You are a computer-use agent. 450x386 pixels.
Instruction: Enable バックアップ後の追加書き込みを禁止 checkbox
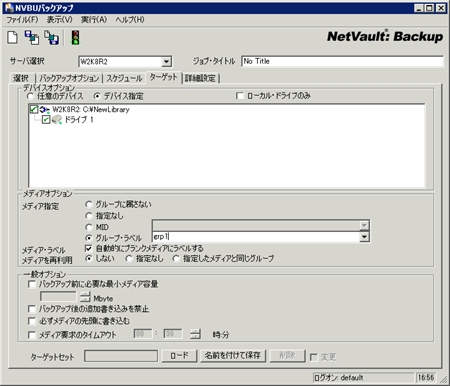coord(32,309)
